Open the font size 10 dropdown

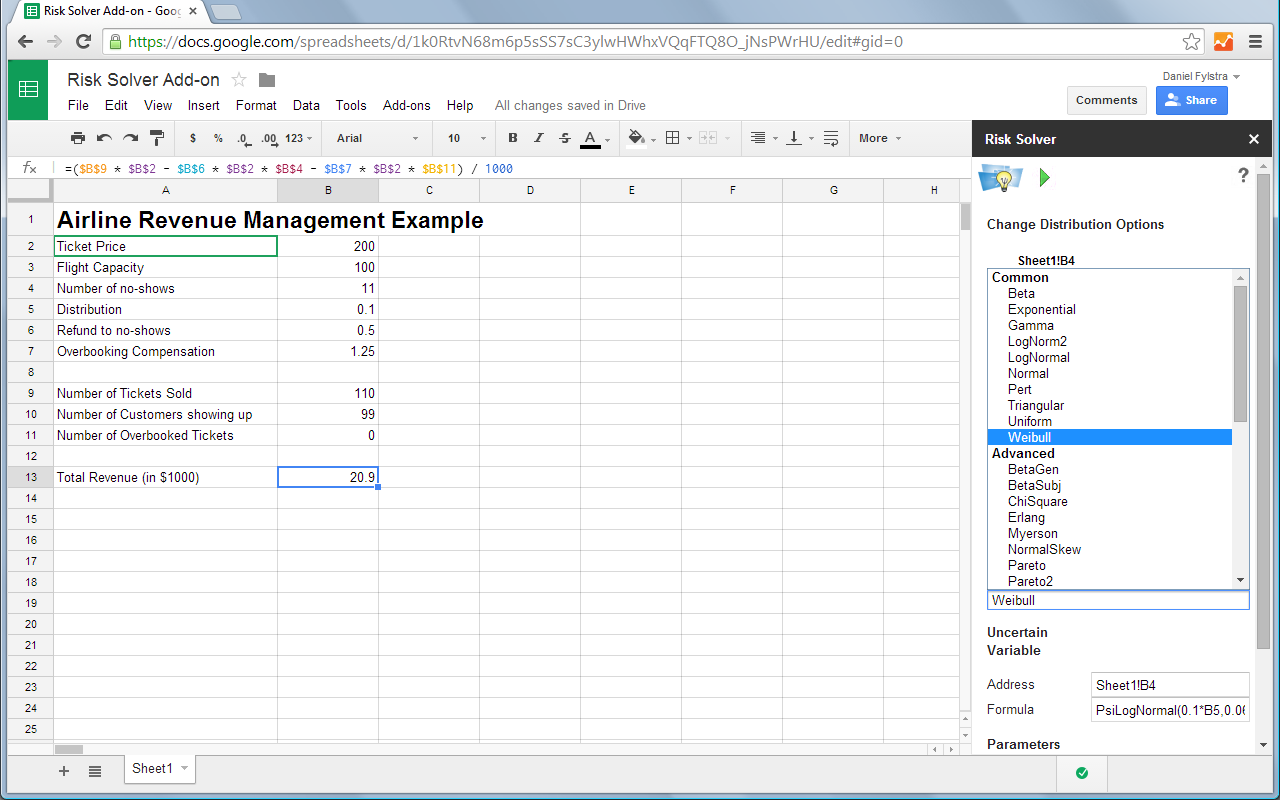[466, 138]
